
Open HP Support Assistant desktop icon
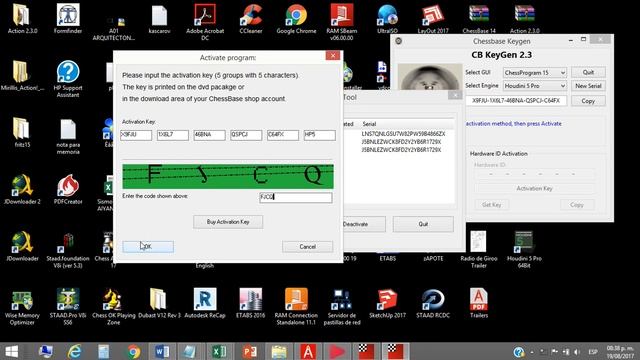pyautogui.click(x=68, y=79)
